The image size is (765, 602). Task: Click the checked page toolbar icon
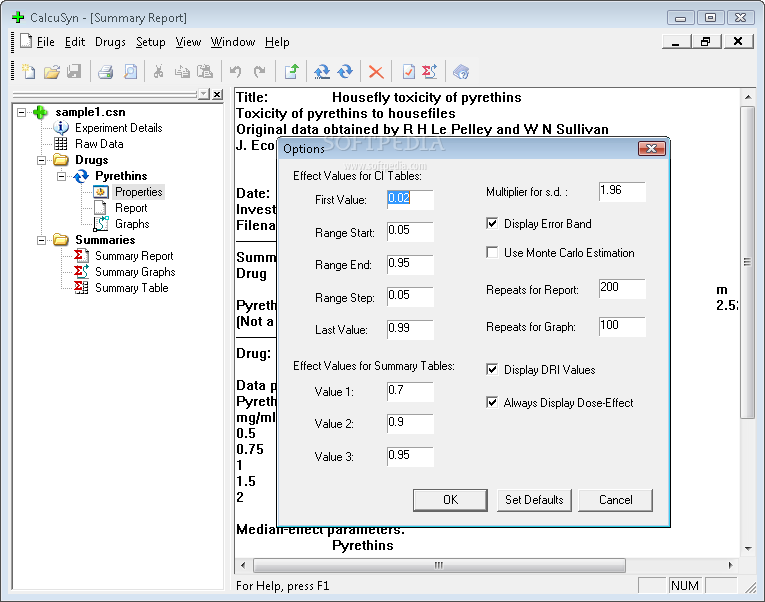[408, 72]
